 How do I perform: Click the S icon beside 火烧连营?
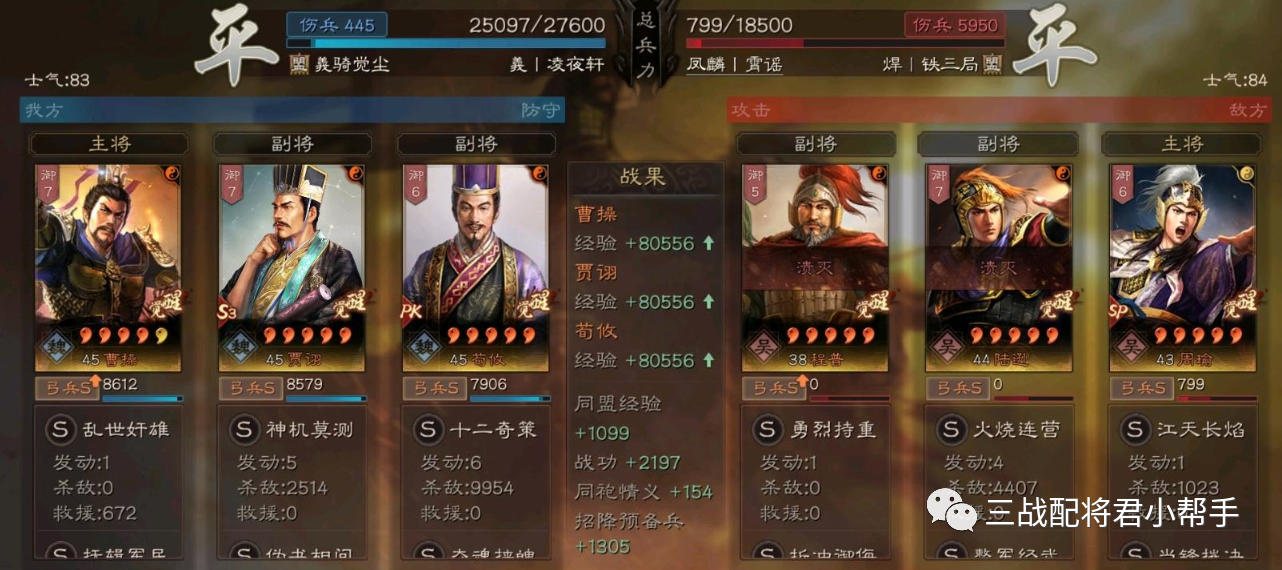click(952, 430)
